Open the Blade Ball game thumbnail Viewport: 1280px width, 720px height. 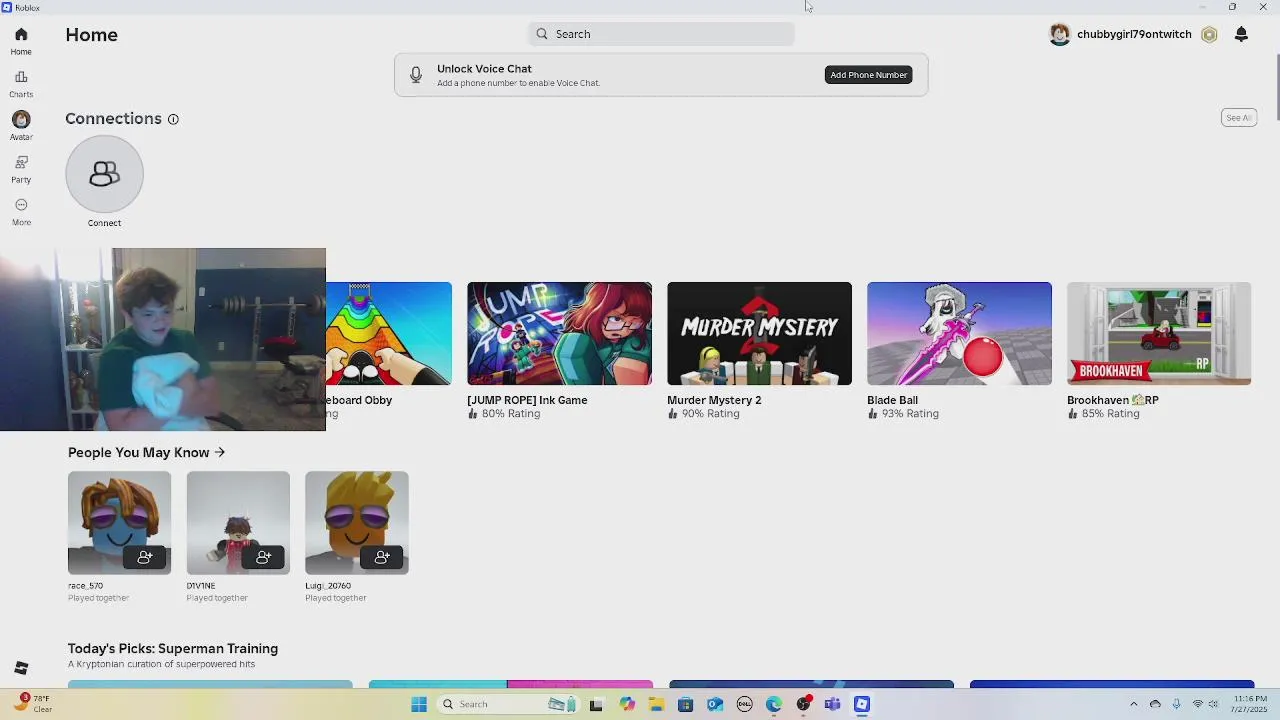coord(959,334)
